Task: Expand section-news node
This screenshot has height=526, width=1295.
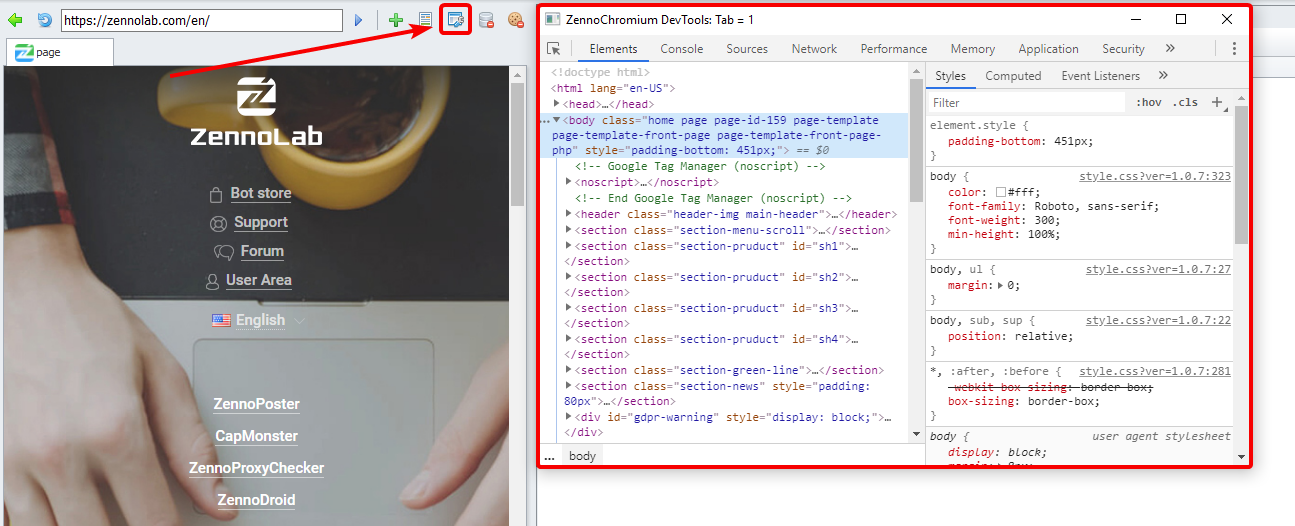Action: [569, 386]
